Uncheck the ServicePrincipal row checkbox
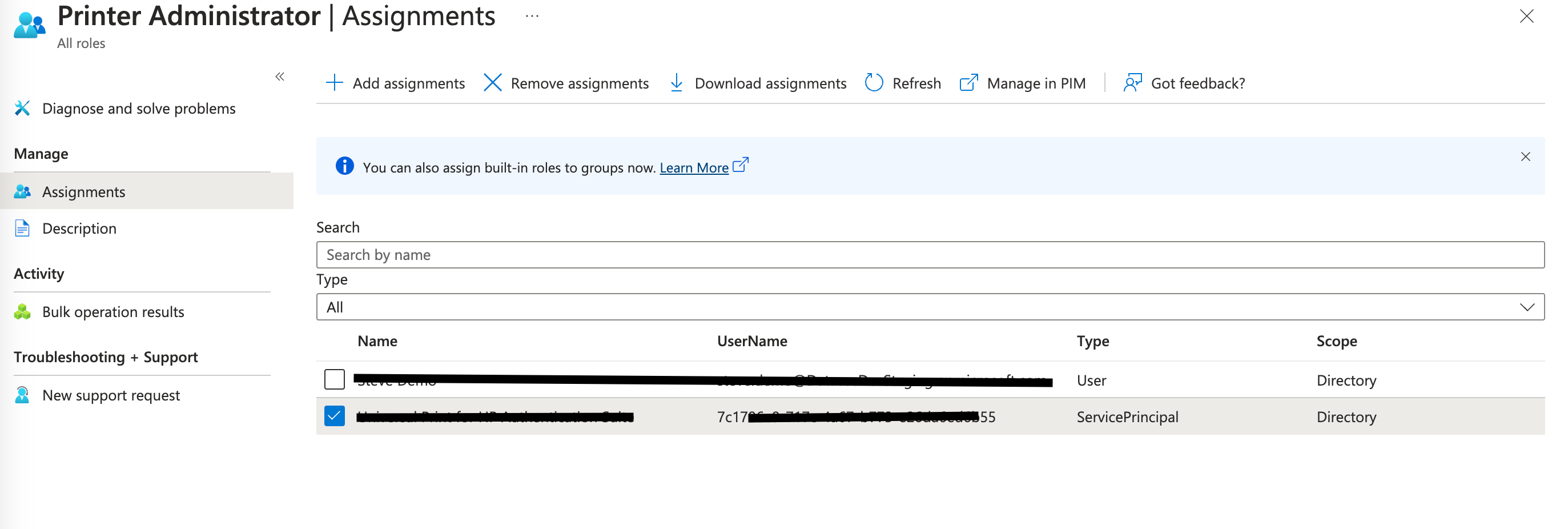1568x529 pixels. pyautogui.click(x=335, y=416)
